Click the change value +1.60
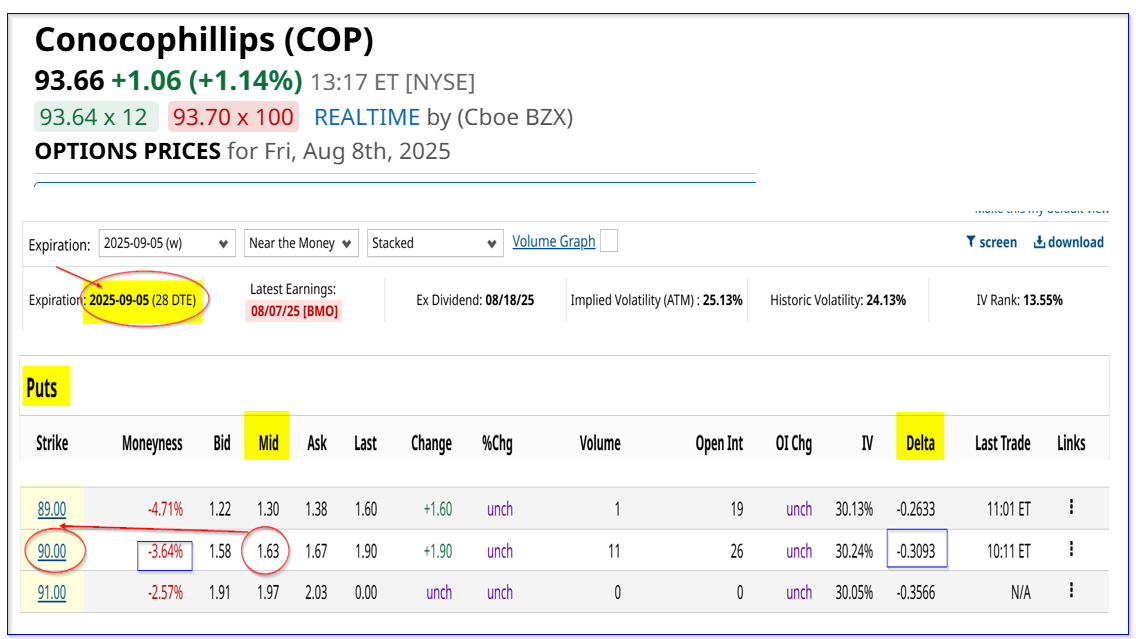The width and height of the screenshot is (1136, 639). pos(438,509)
